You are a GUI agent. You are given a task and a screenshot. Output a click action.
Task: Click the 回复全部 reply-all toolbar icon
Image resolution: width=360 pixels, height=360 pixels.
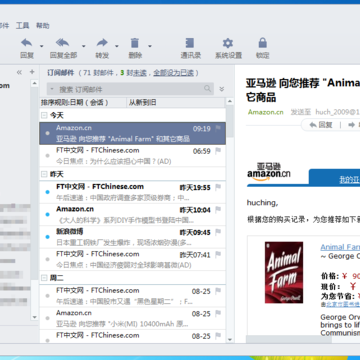click(x=62, y=43)
